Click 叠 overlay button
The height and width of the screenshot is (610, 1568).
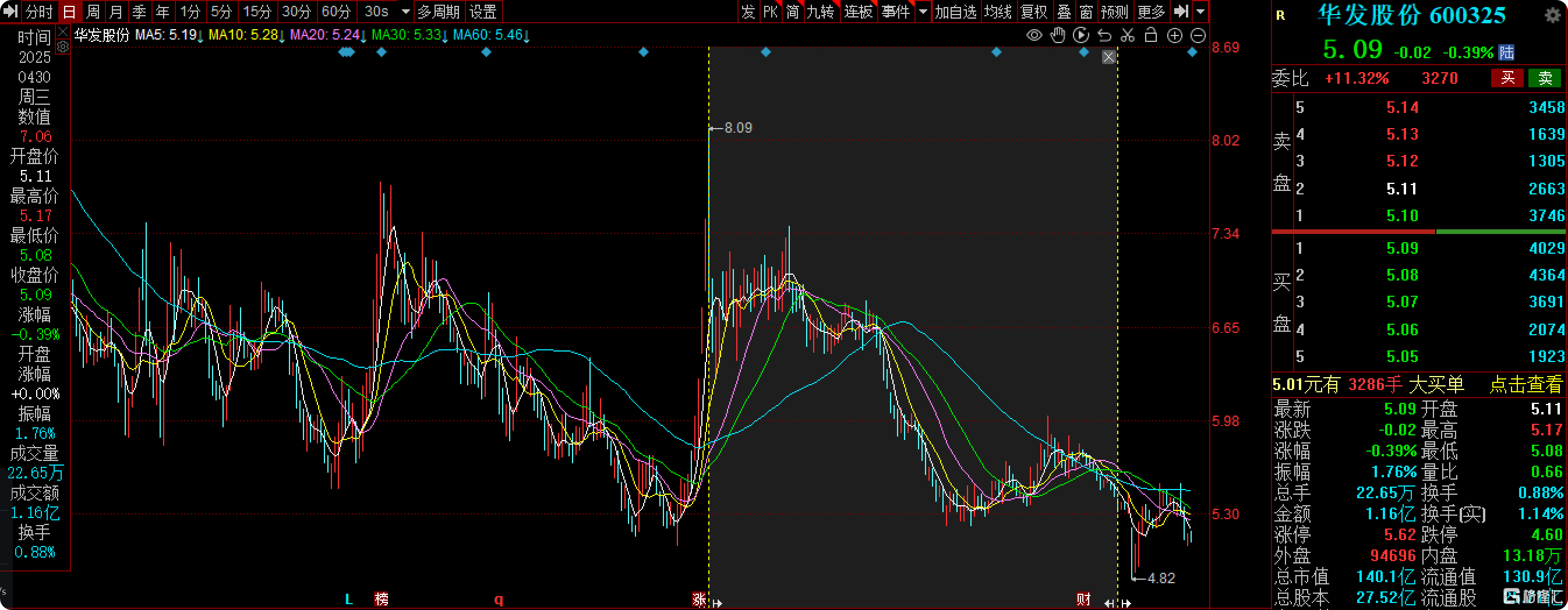1064,11
